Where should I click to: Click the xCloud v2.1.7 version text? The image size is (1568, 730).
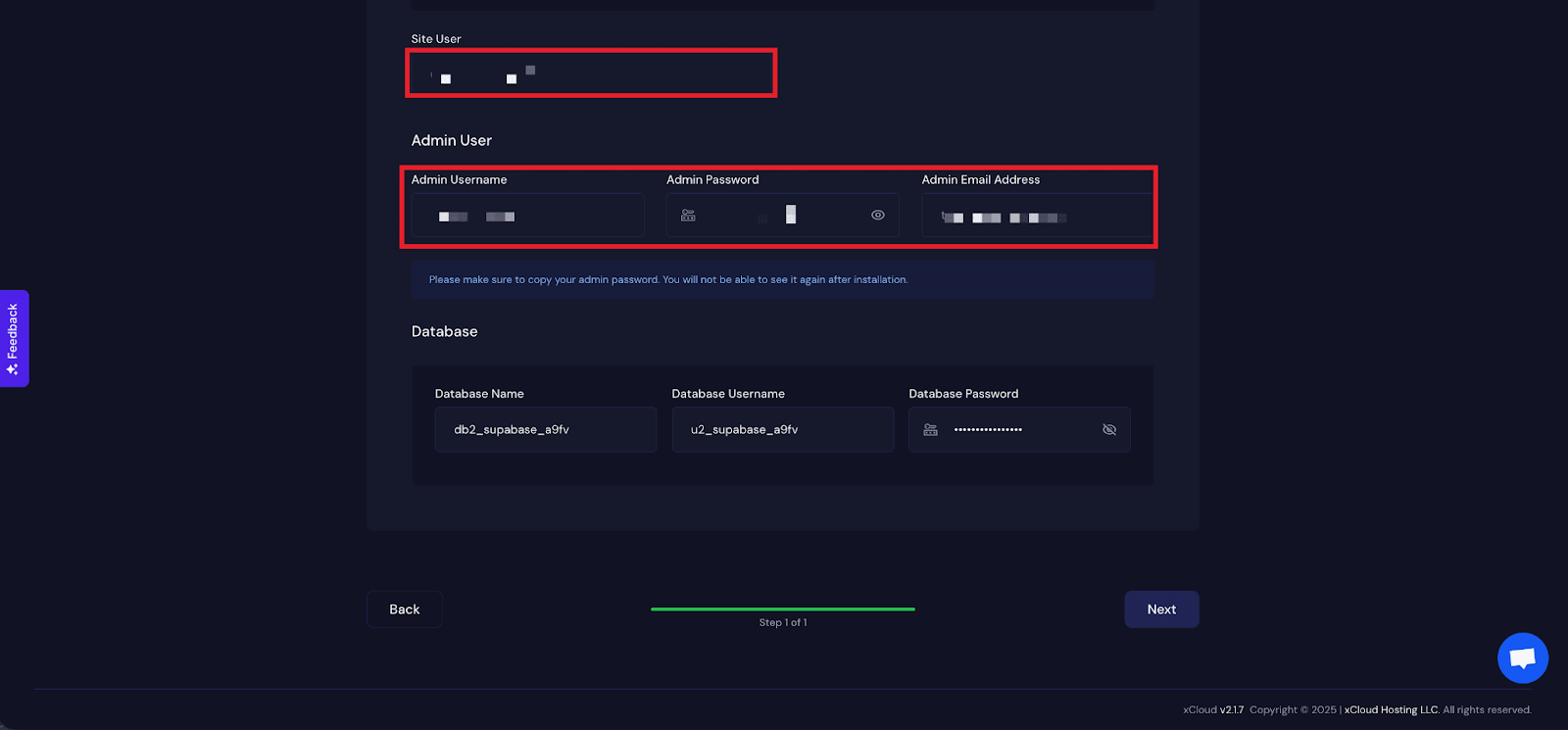point(1212,710)
